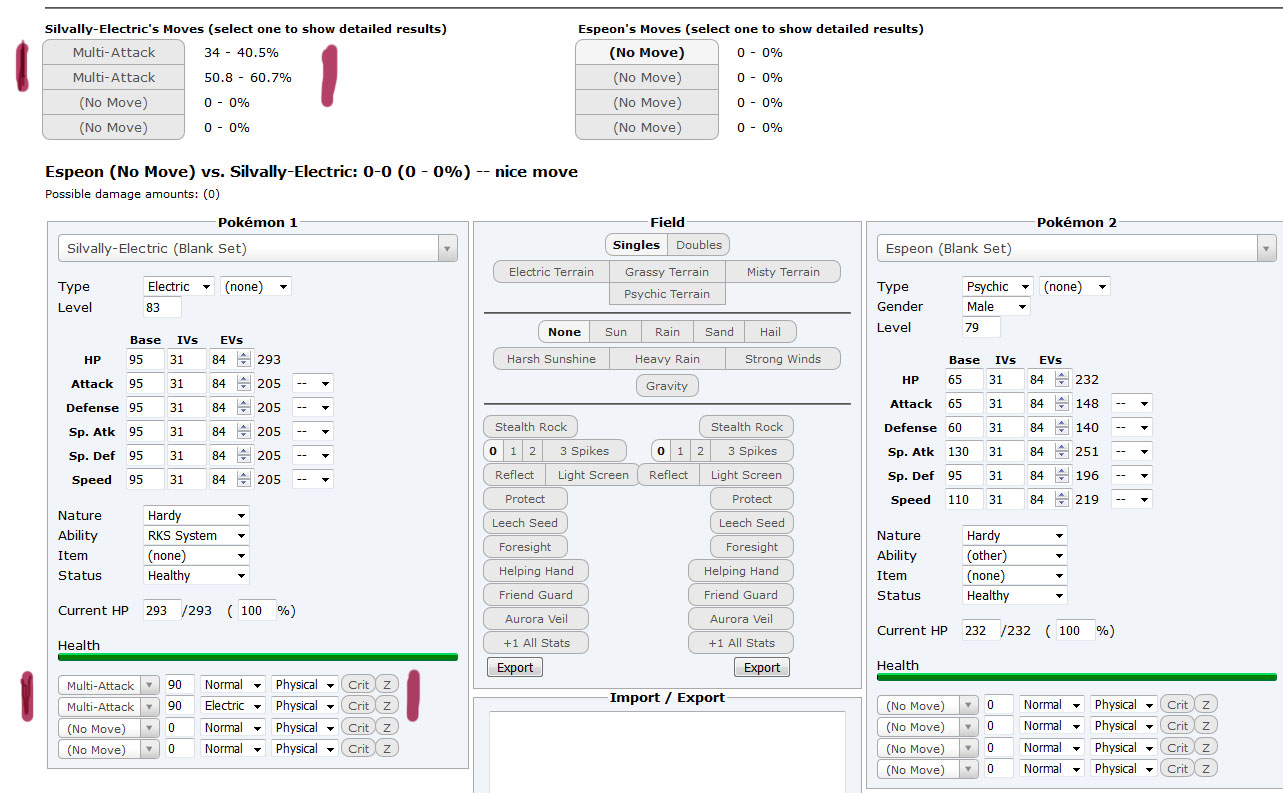This screenshot has height=793, width=1283.
Task: Click left Export button under Field
Action: pos(515,667)
